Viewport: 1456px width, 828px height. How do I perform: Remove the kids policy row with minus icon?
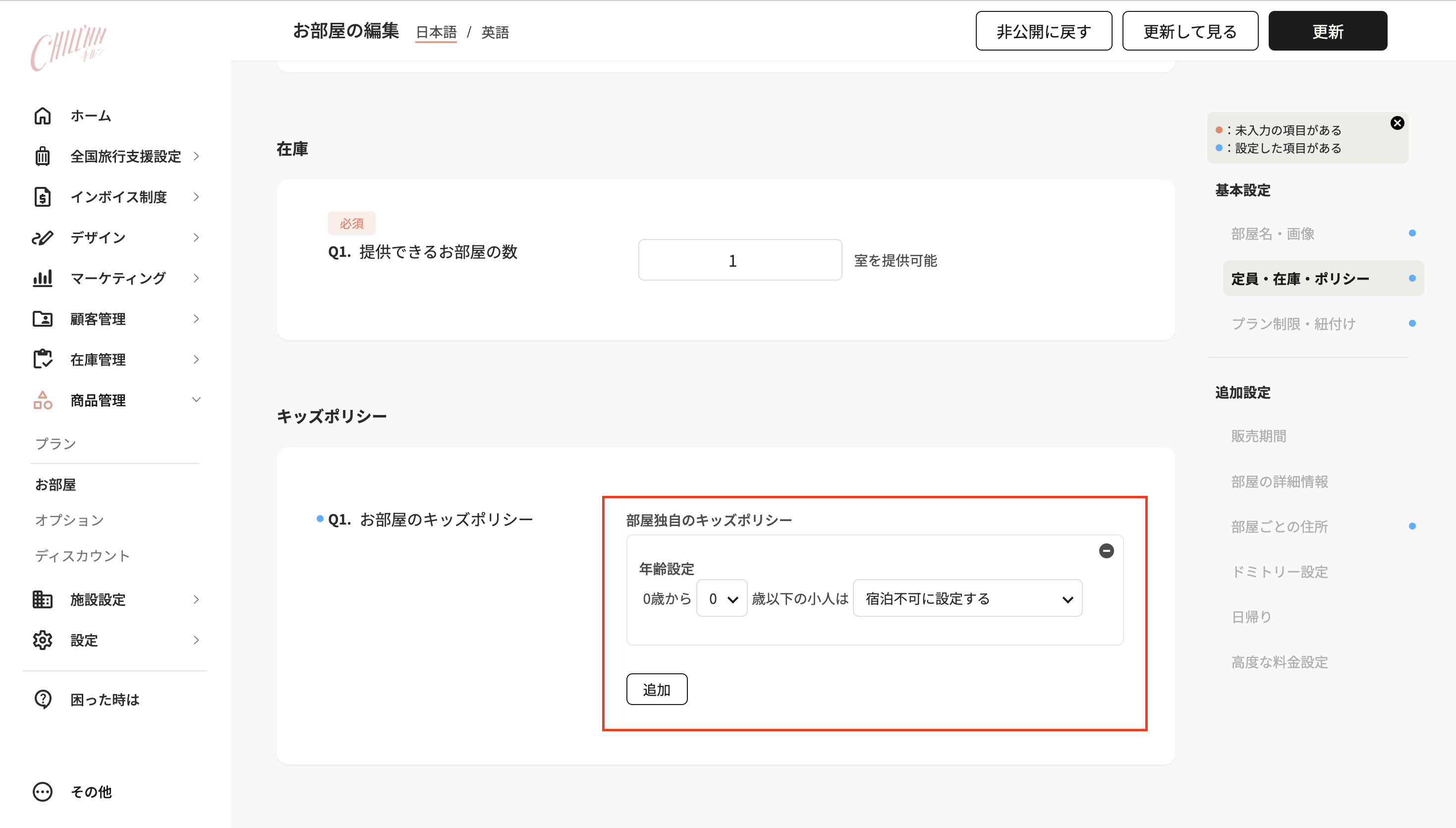click(x=1106, y=550)
